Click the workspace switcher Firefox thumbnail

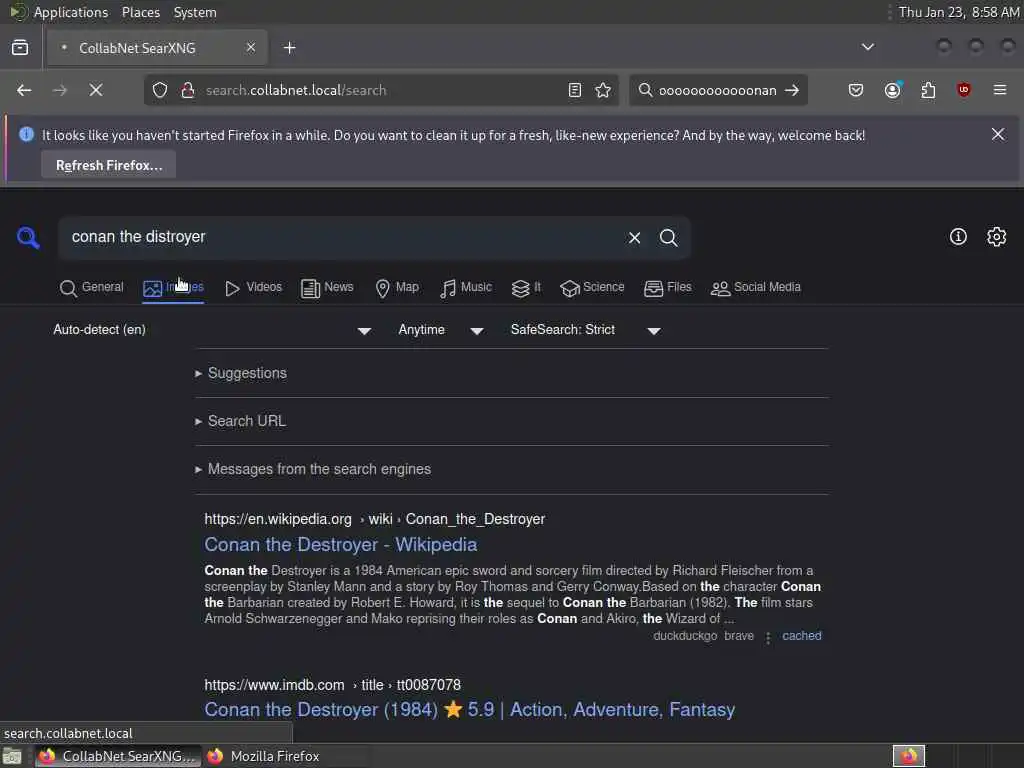click(x=908, y=756)
